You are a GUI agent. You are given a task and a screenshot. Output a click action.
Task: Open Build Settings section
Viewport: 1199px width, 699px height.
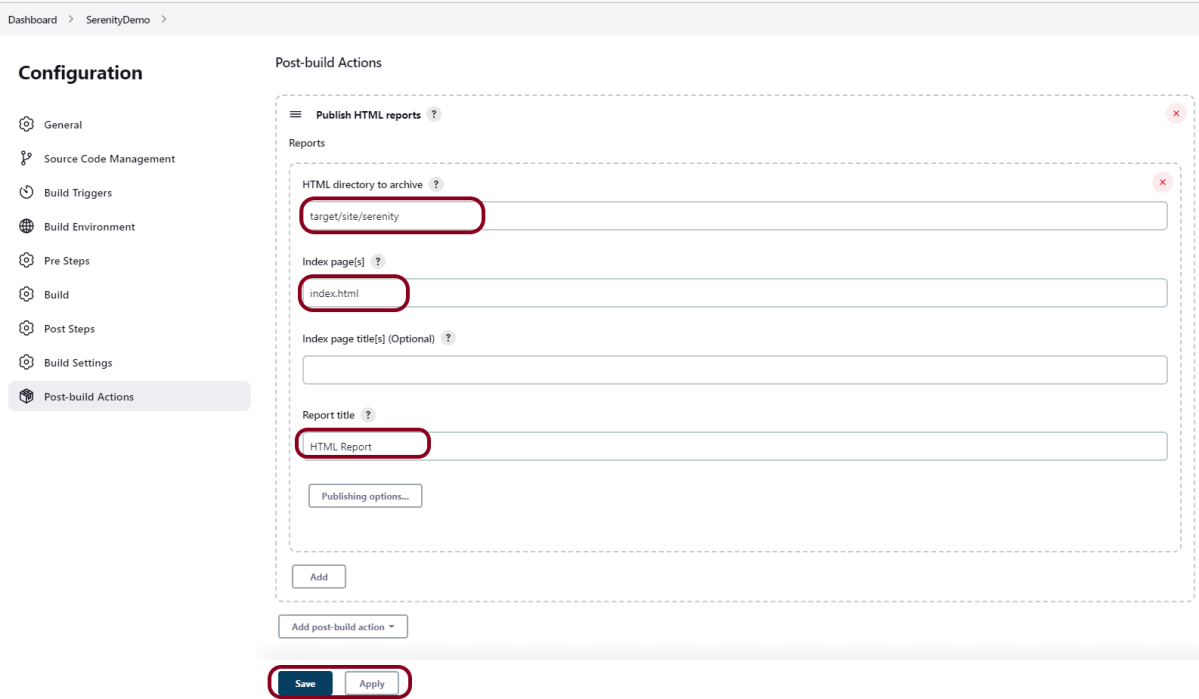click(78, 363)
